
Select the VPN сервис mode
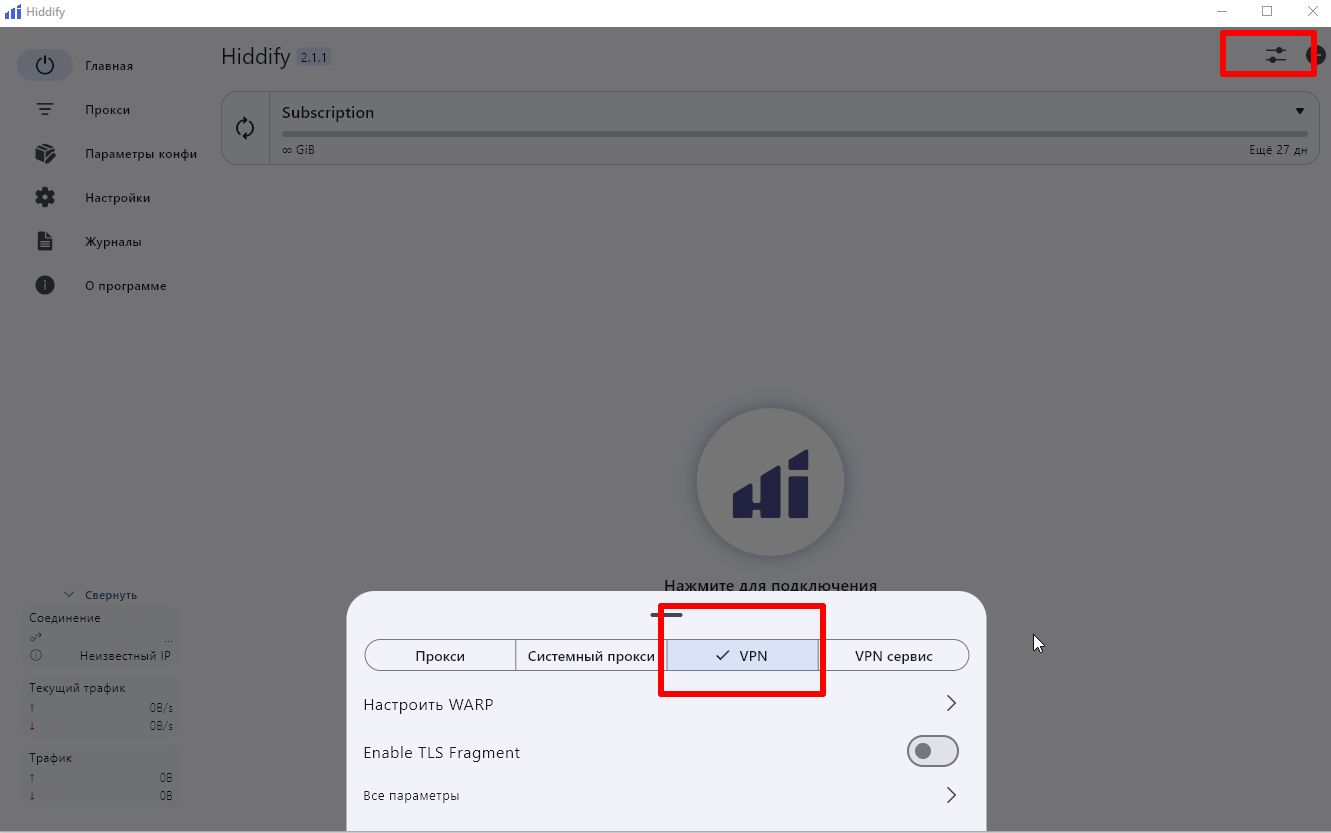(894, 656)
